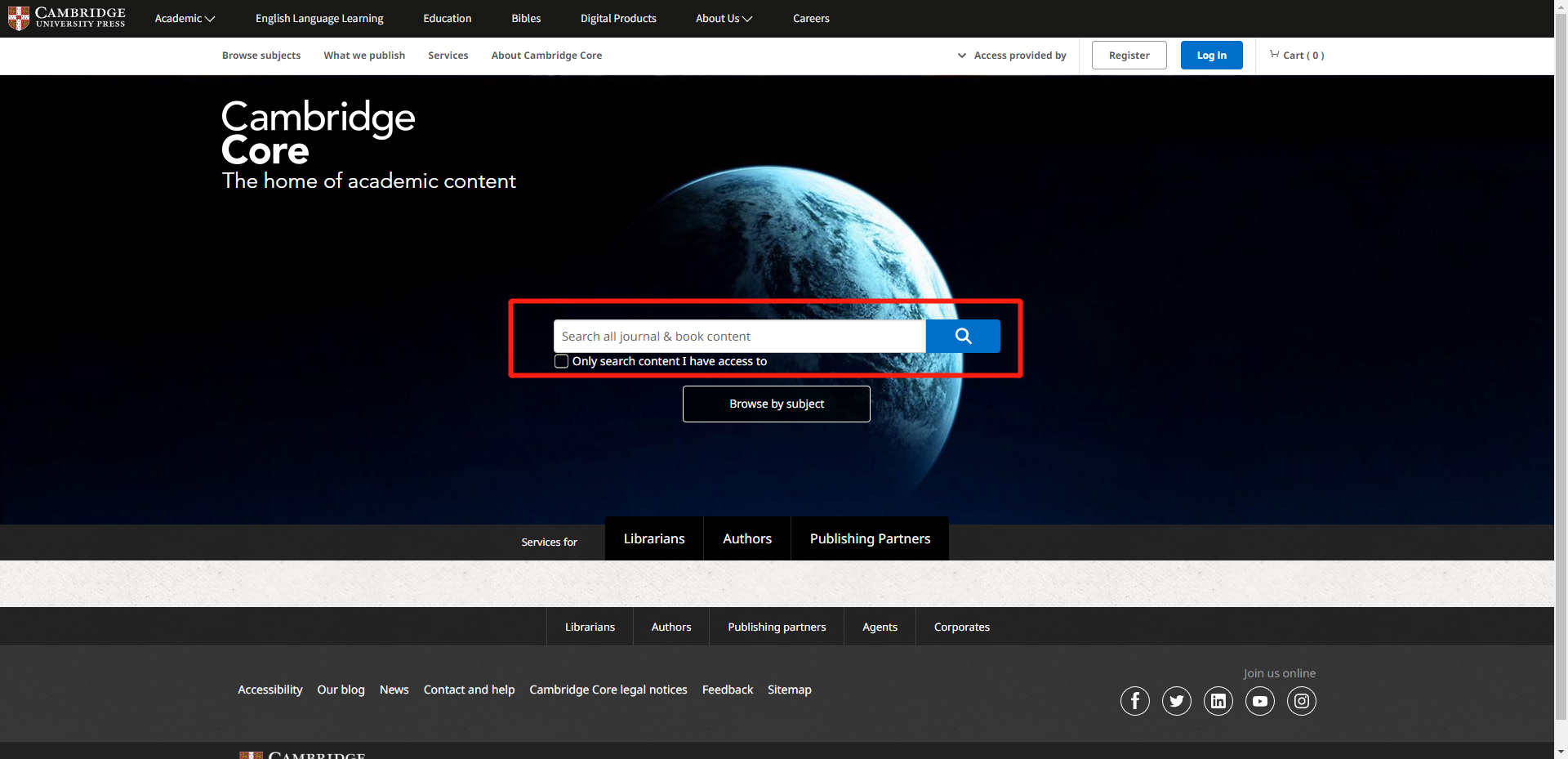Open the footer Corporates link
Screen dimensions: 1568x759
click(x=962, y=627)
